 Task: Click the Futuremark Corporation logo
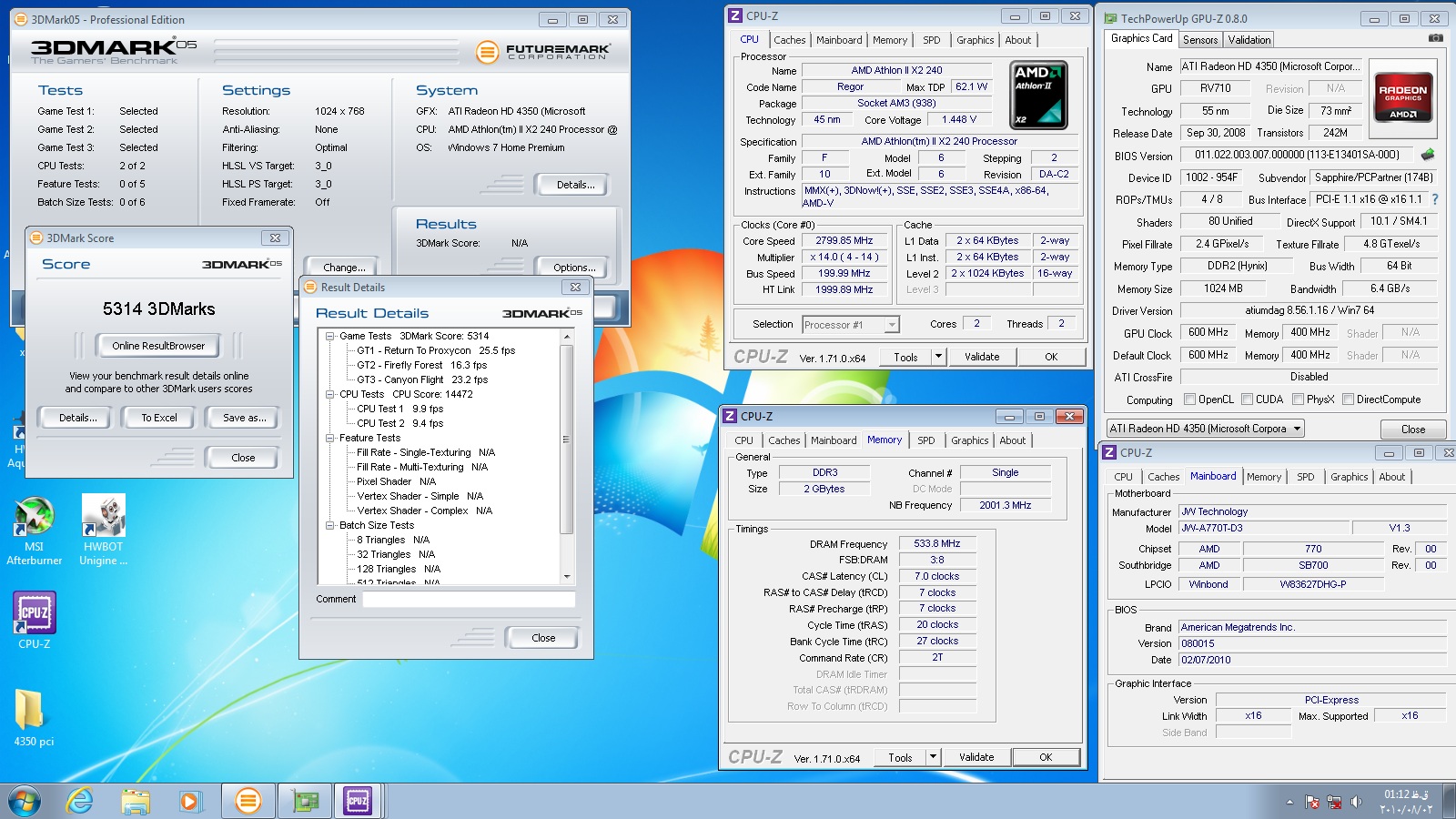543,52
